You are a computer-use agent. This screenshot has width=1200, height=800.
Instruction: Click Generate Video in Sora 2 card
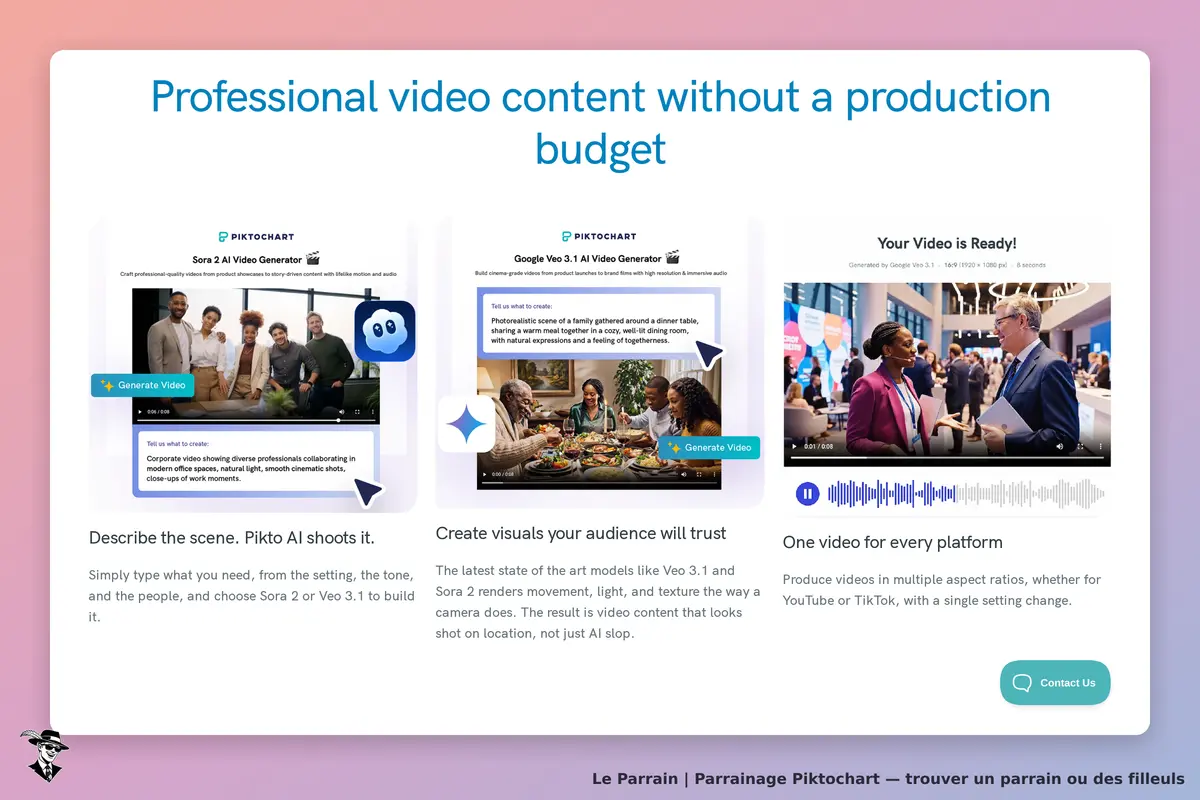[143, 385]
